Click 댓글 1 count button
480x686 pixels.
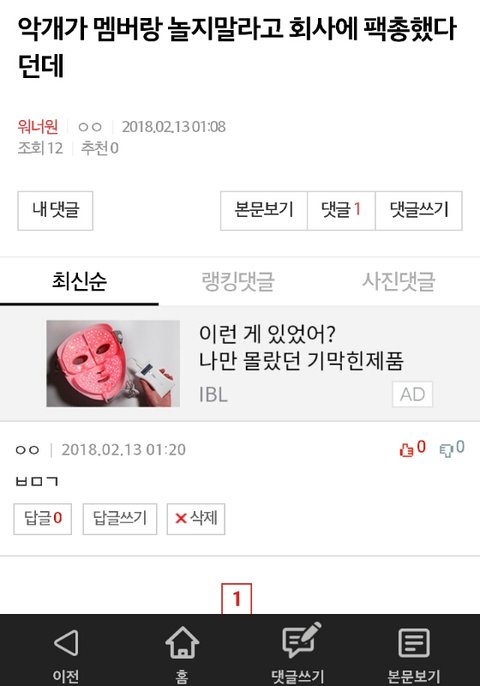point(341,210)
